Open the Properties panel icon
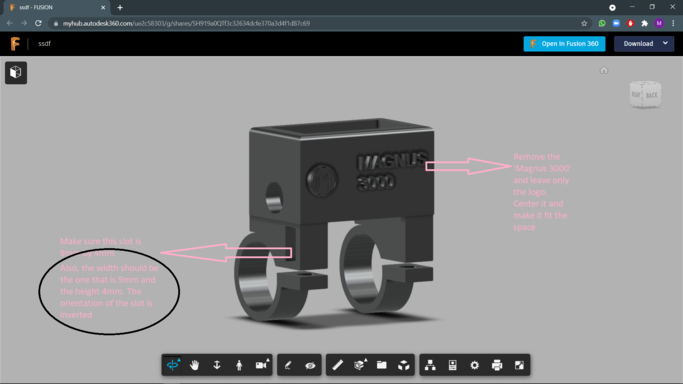Screen dimensions: 683x384 pyautogui.click(x=453, y=365)
